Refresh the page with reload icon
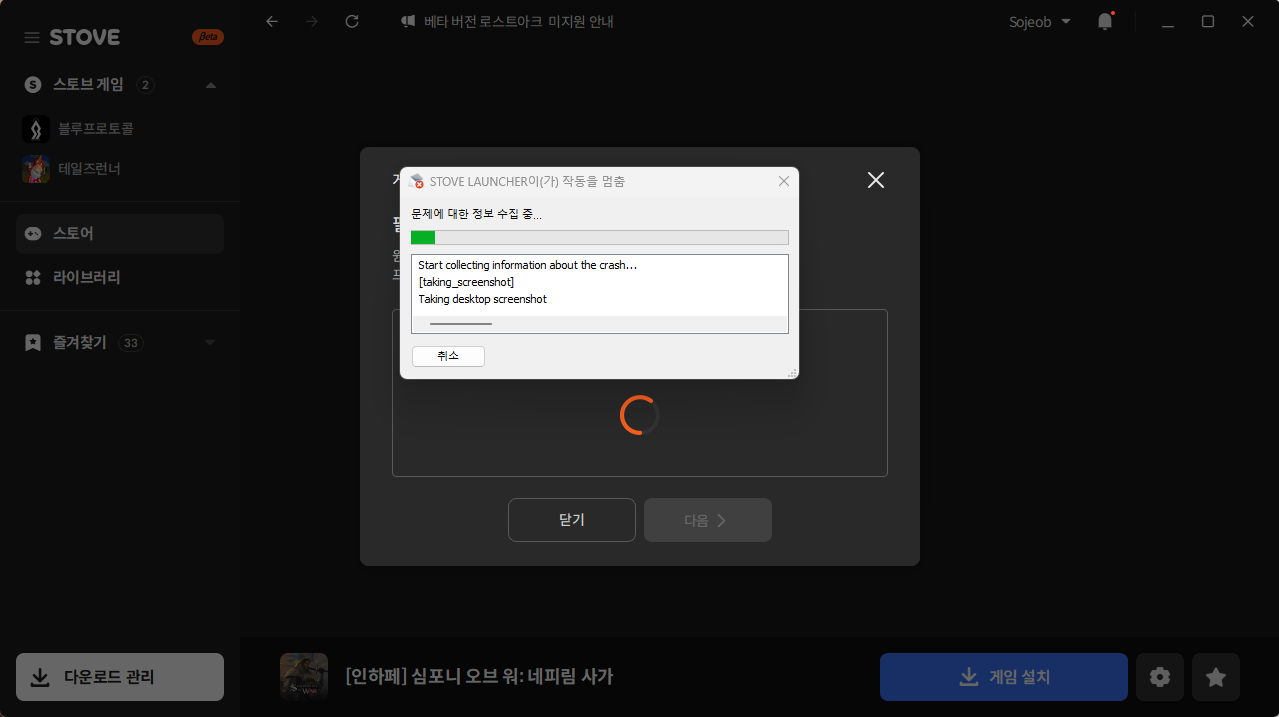 [352, 21]
